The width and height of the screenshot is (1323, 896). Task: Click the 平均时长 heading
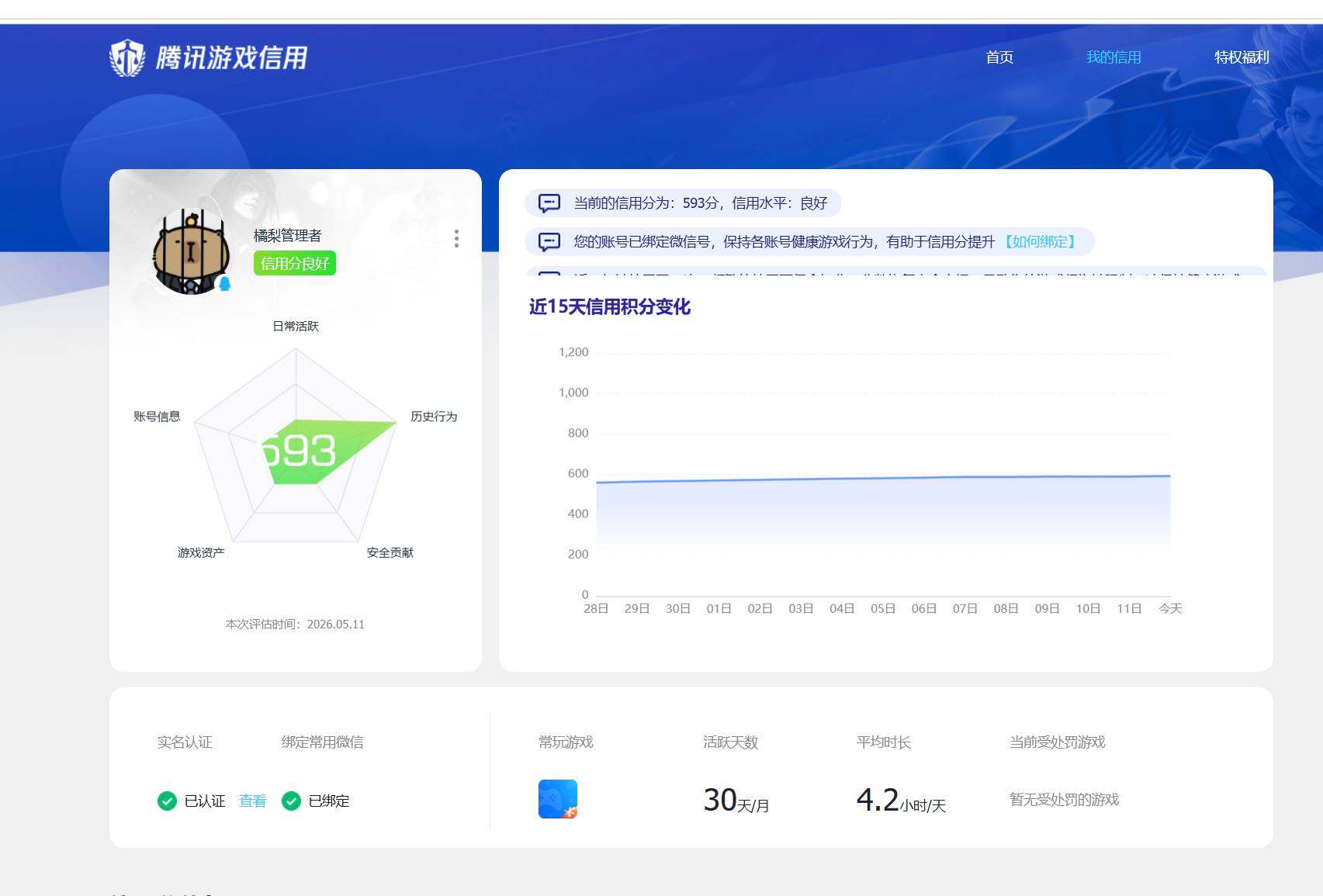point(883,742)
